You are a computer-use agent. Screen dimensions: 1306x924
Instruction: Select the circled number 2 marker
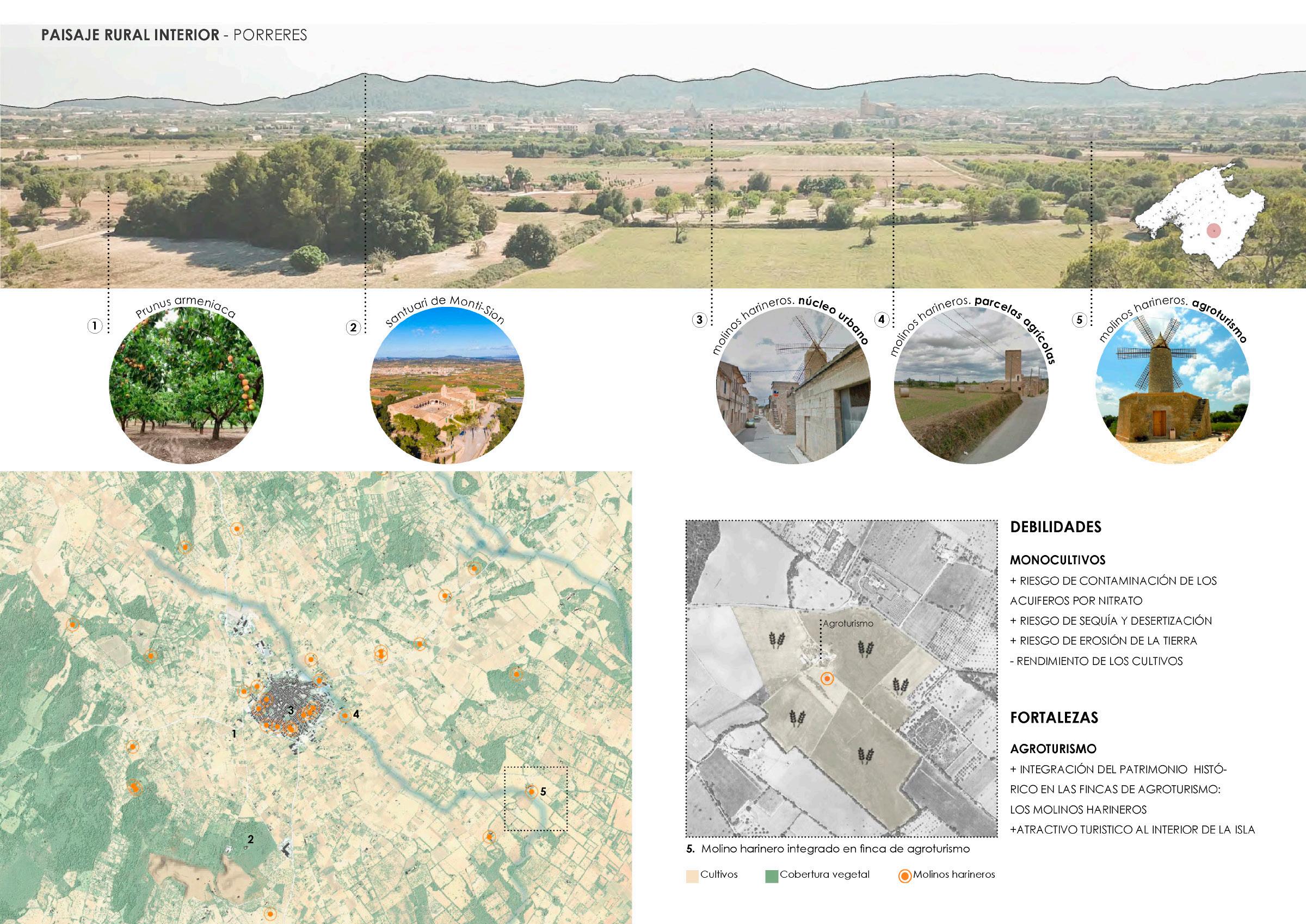353,327
